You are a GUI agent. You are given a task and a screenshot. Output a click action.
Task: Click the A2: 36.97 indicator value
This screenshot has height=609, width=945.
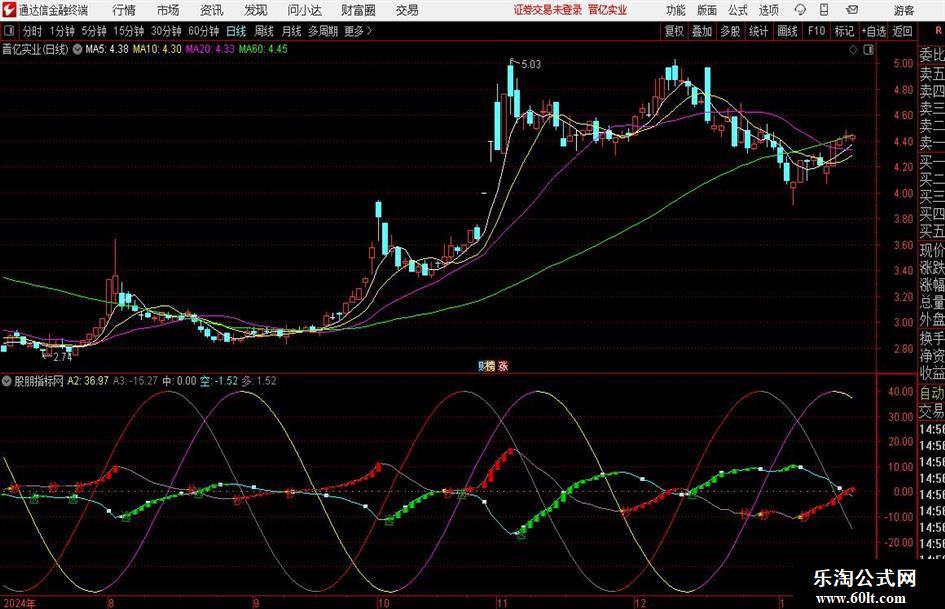coord(88,380)
